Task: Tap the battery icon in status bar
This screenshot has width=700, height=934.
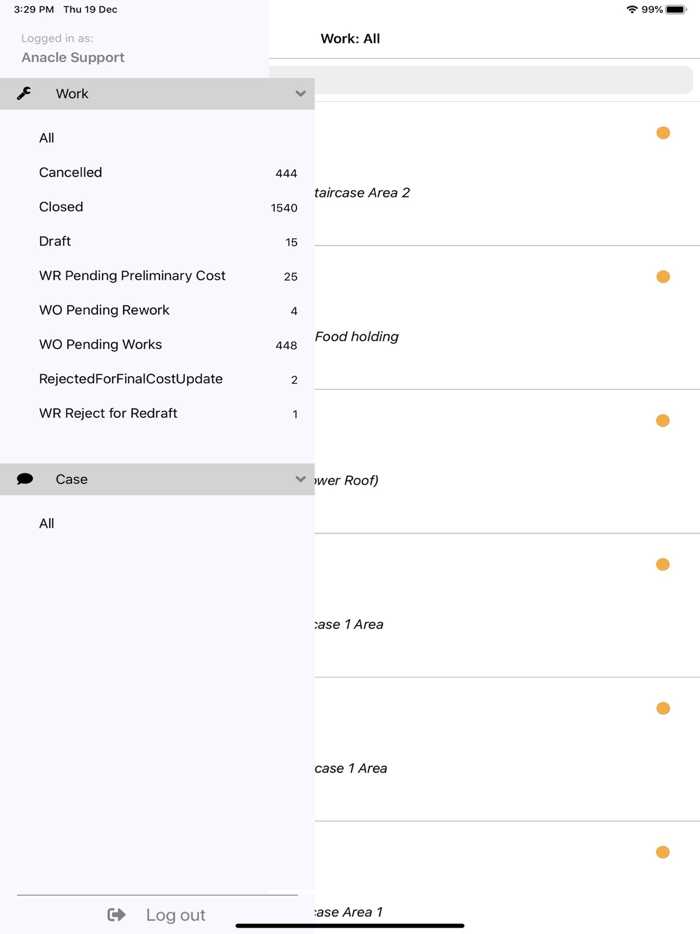Action: pos(677,10)
